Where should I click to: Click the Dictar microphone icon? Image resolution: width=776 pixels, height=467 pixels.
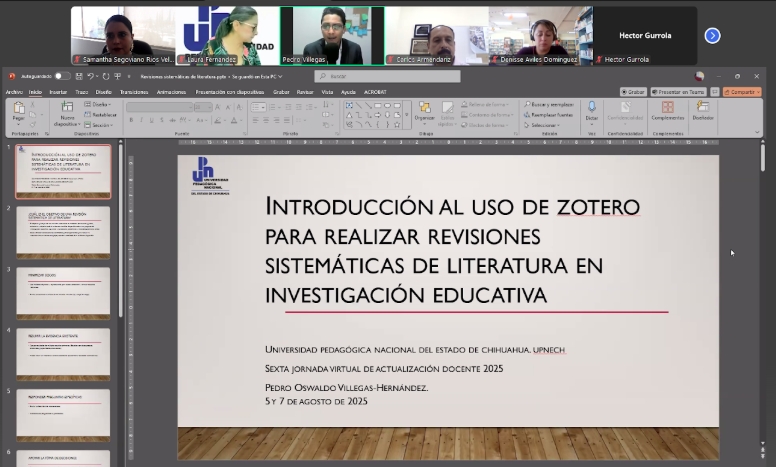tap(592, 107)
